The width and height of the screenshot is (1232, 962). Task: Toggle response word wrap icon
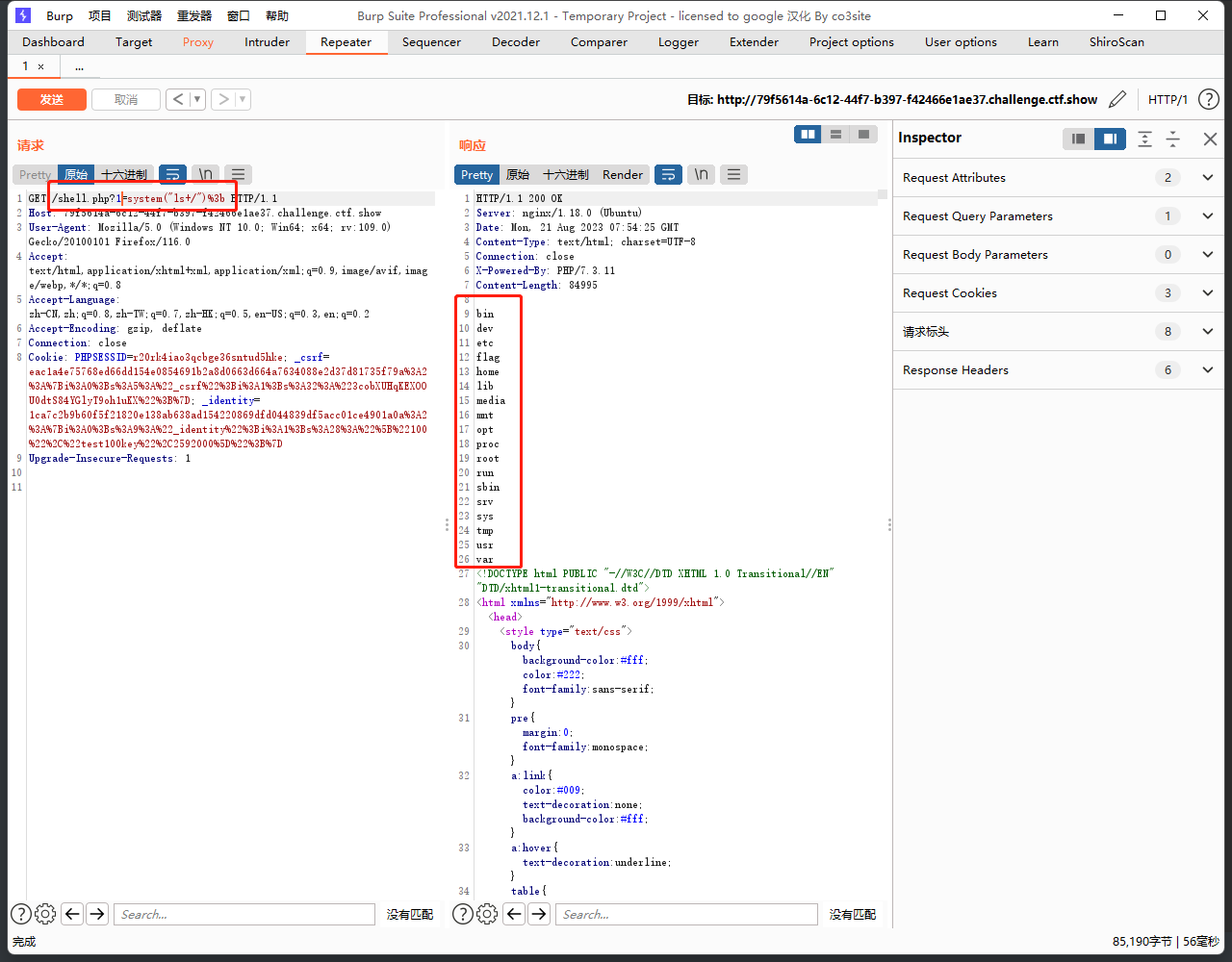(x=668, y=174)
